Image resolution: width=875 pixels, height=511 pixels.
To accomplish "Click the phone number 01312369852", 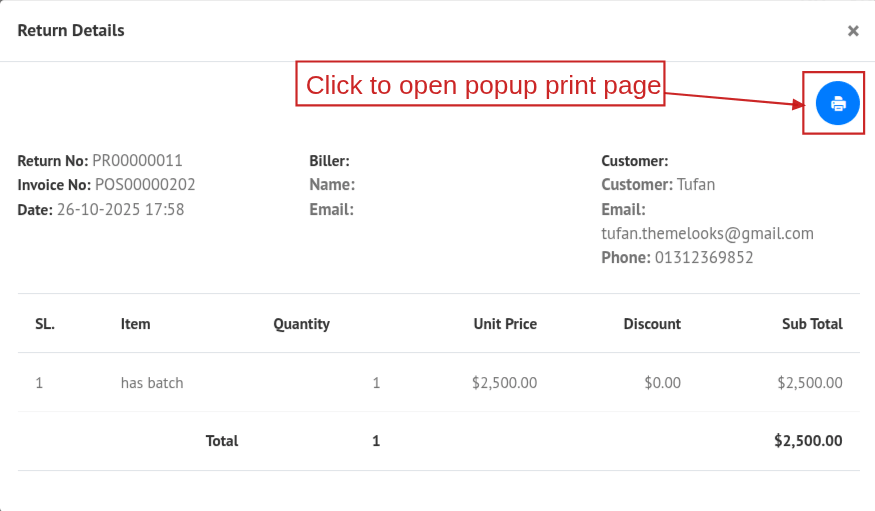I will pyautogui.click(x=704, y=257).
